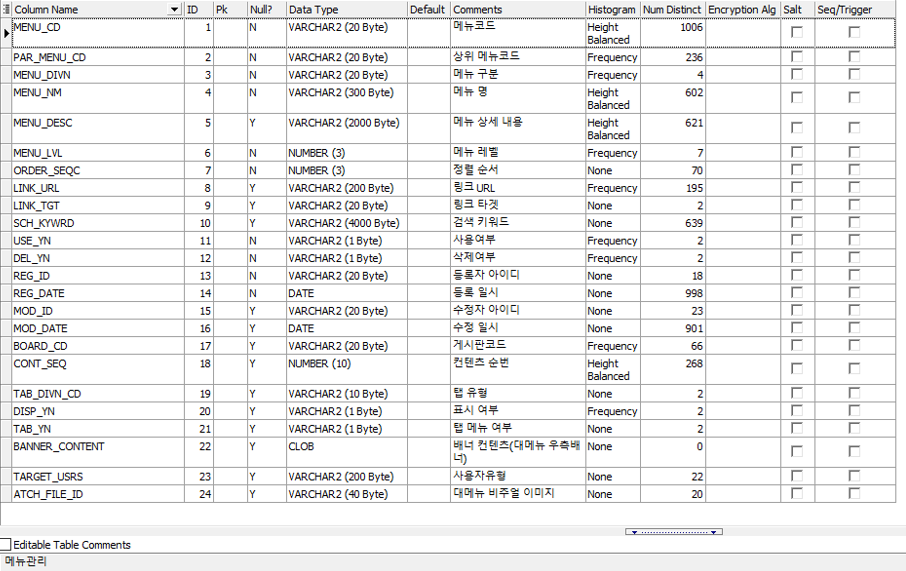Click the 링크 URL comment cell
Image resolution: width=906 pixels, height=571 pixels.
518,188
